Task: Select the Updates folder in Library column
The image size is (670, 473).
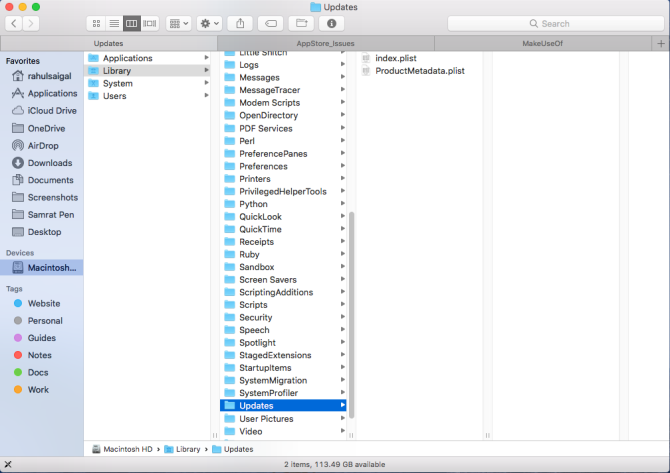Action: point(283,405)
